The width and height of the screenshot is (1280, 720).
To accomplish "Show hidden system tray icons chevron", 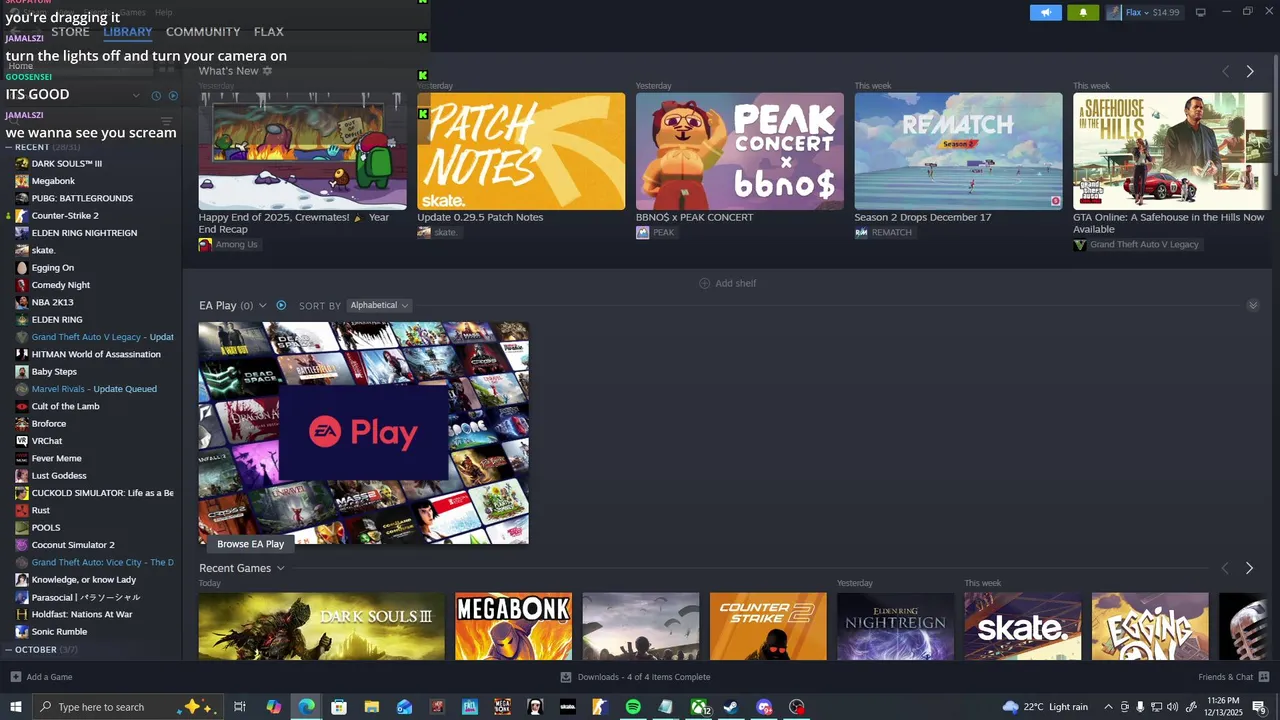I will [x=1108, y=707].
